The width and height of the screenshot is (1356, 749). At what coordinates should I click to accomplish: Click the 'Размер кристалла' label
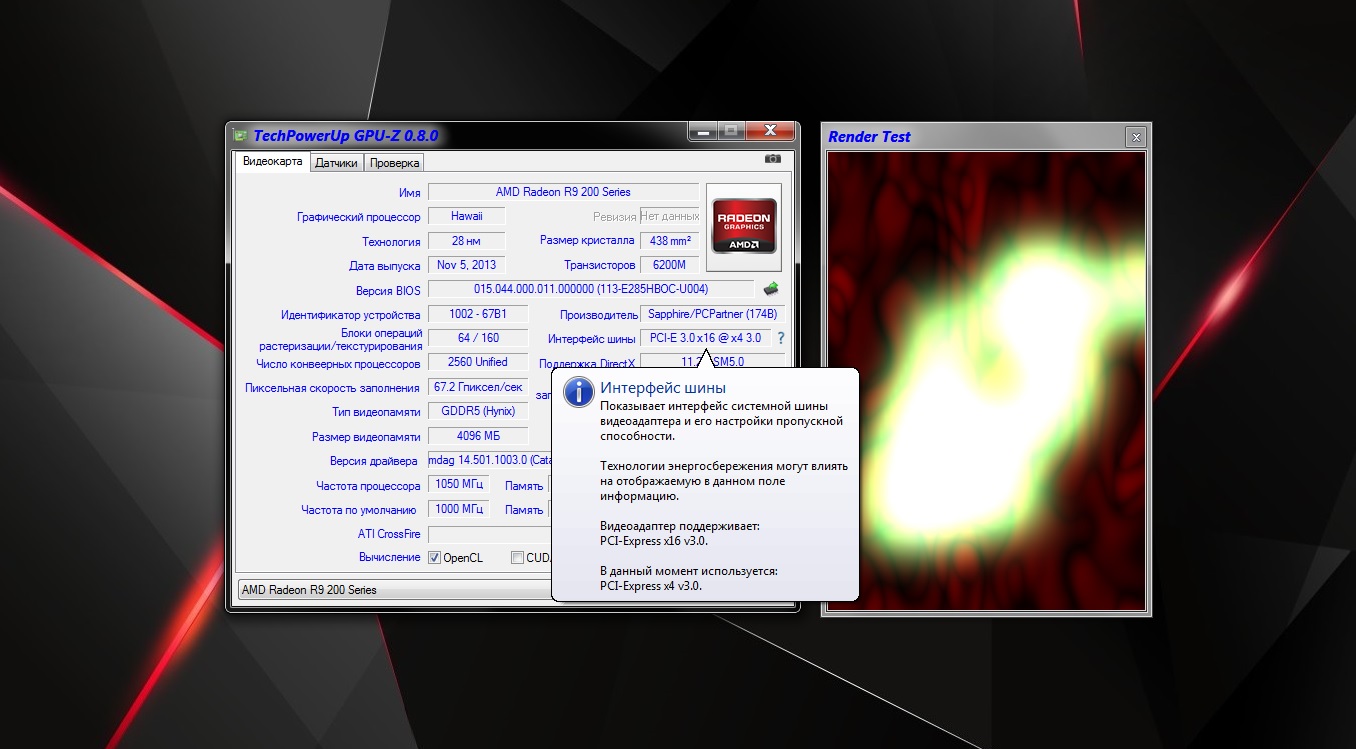[587, 240]
